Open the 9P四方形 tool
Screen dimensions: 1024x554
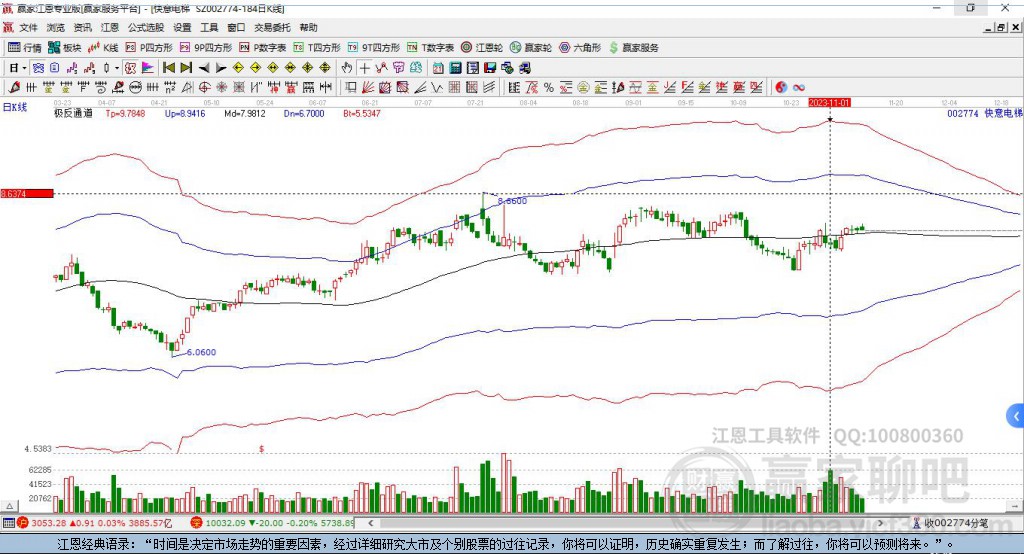206,48
